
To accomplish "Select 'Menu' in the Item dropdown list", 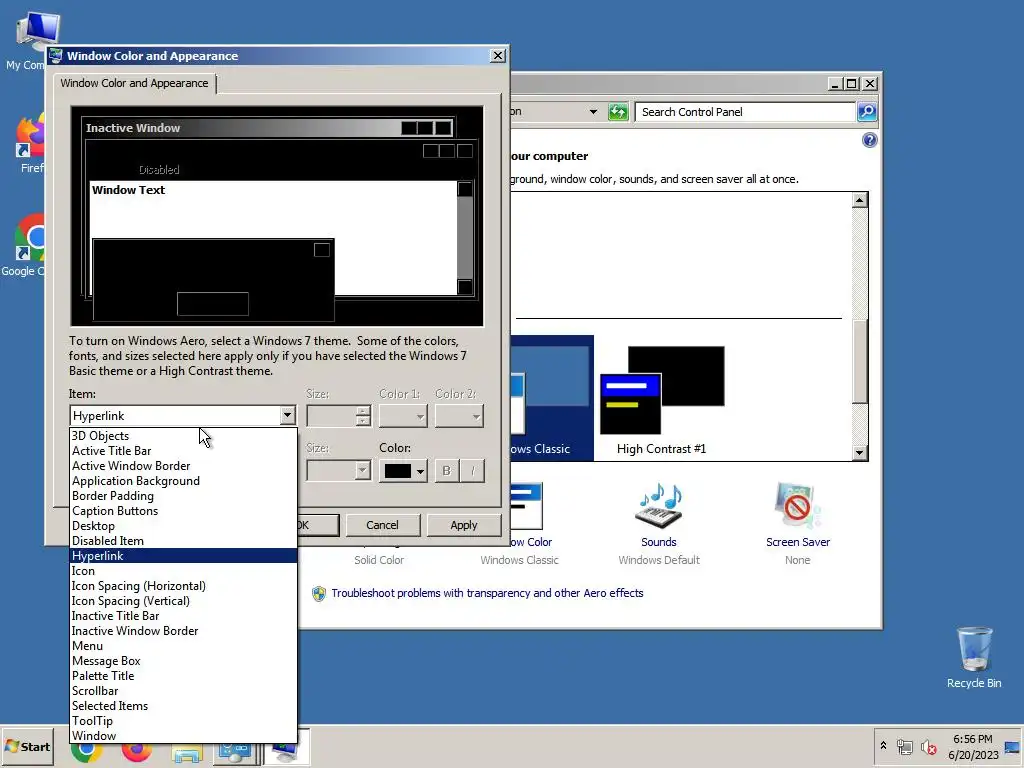I will [183, 646].
